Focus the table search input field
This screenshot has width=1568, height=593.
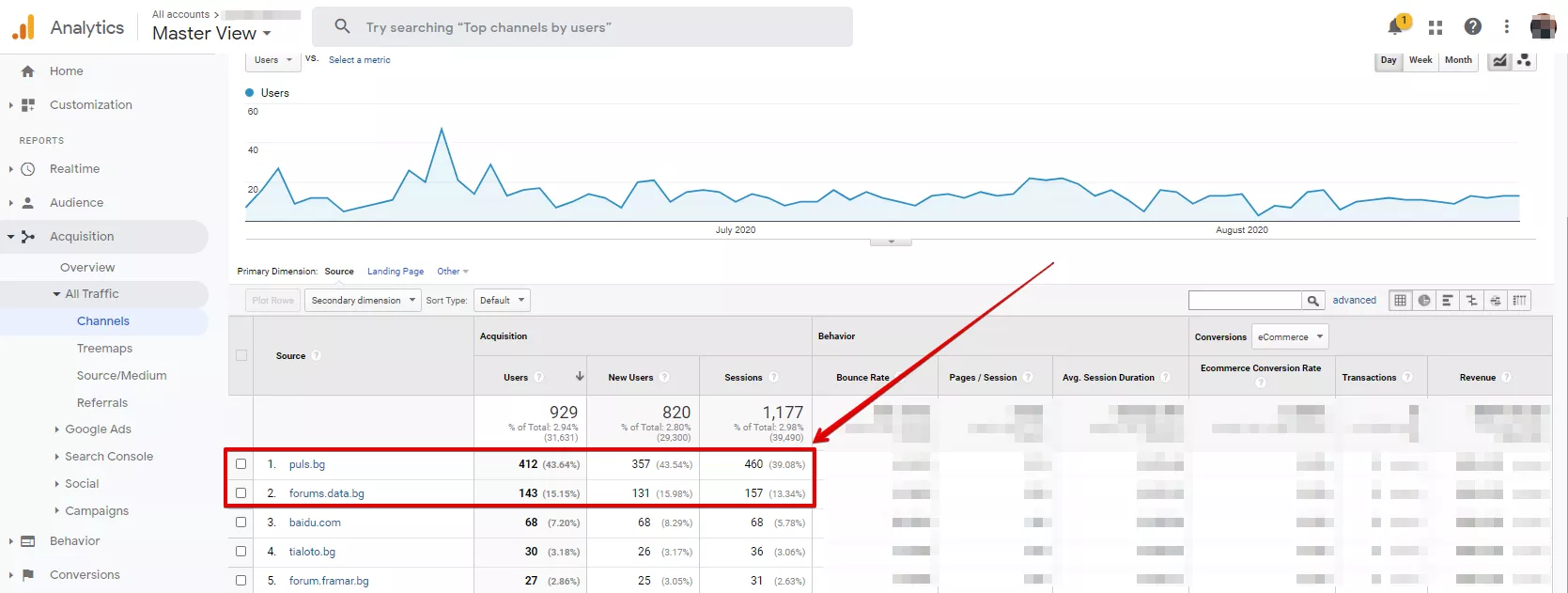[x=1245, y=300]
